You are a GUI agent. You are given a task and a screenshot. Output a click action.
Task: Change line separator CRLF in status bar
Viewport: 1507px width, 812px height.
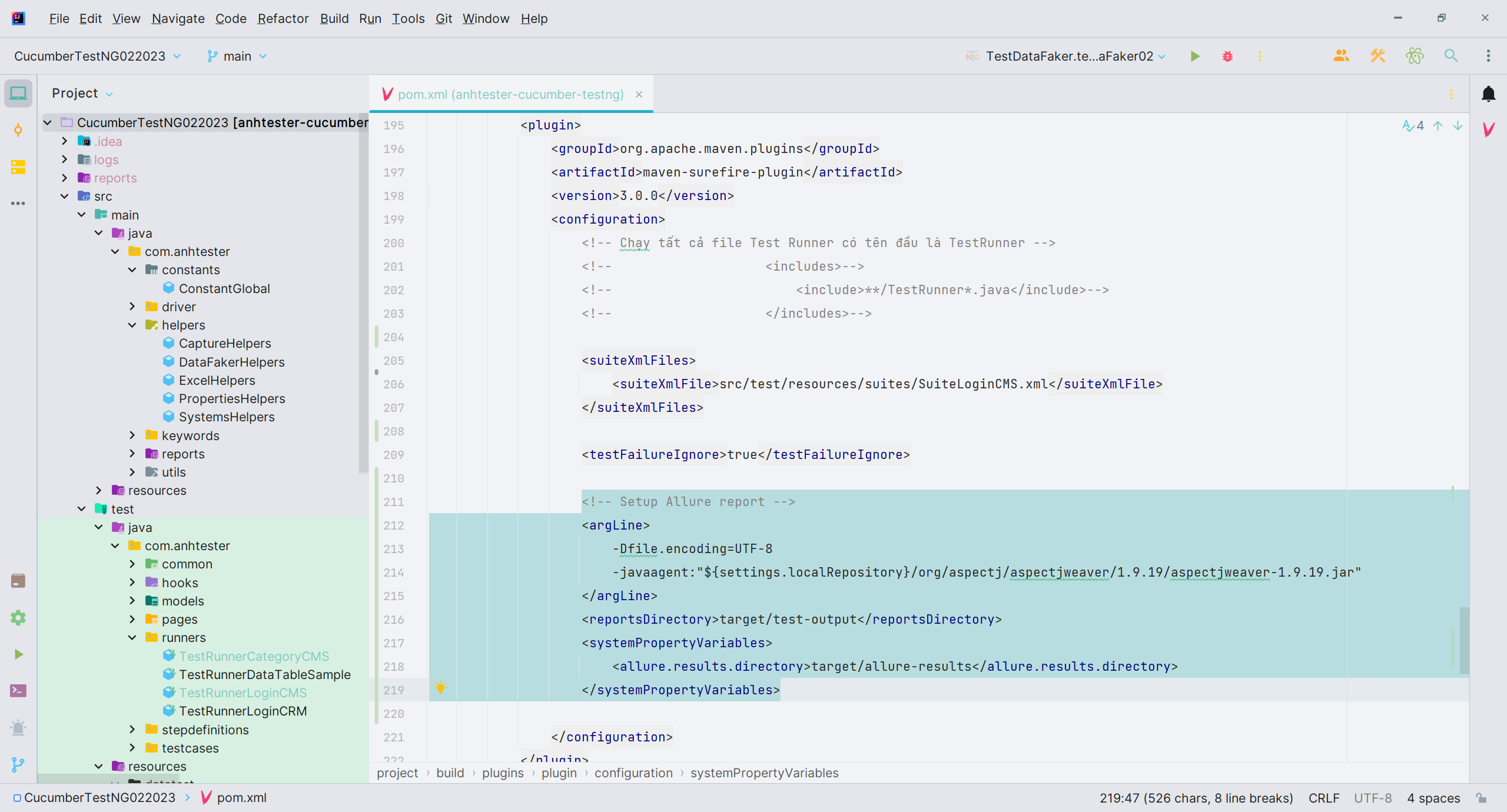[x=1324, y=798]
